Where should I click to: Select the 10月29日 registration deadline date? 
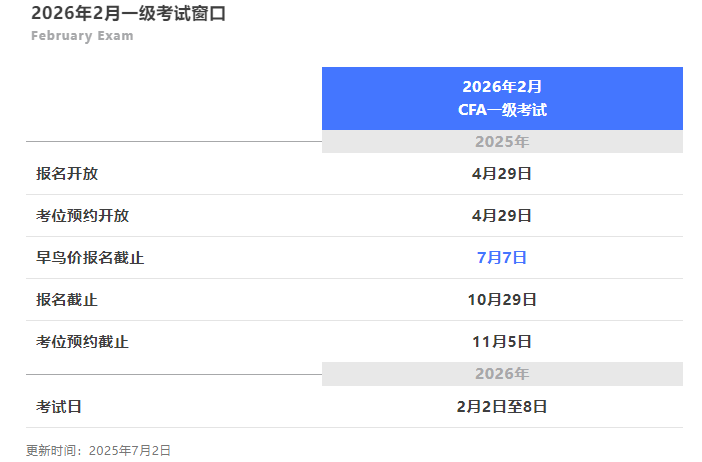502,300
